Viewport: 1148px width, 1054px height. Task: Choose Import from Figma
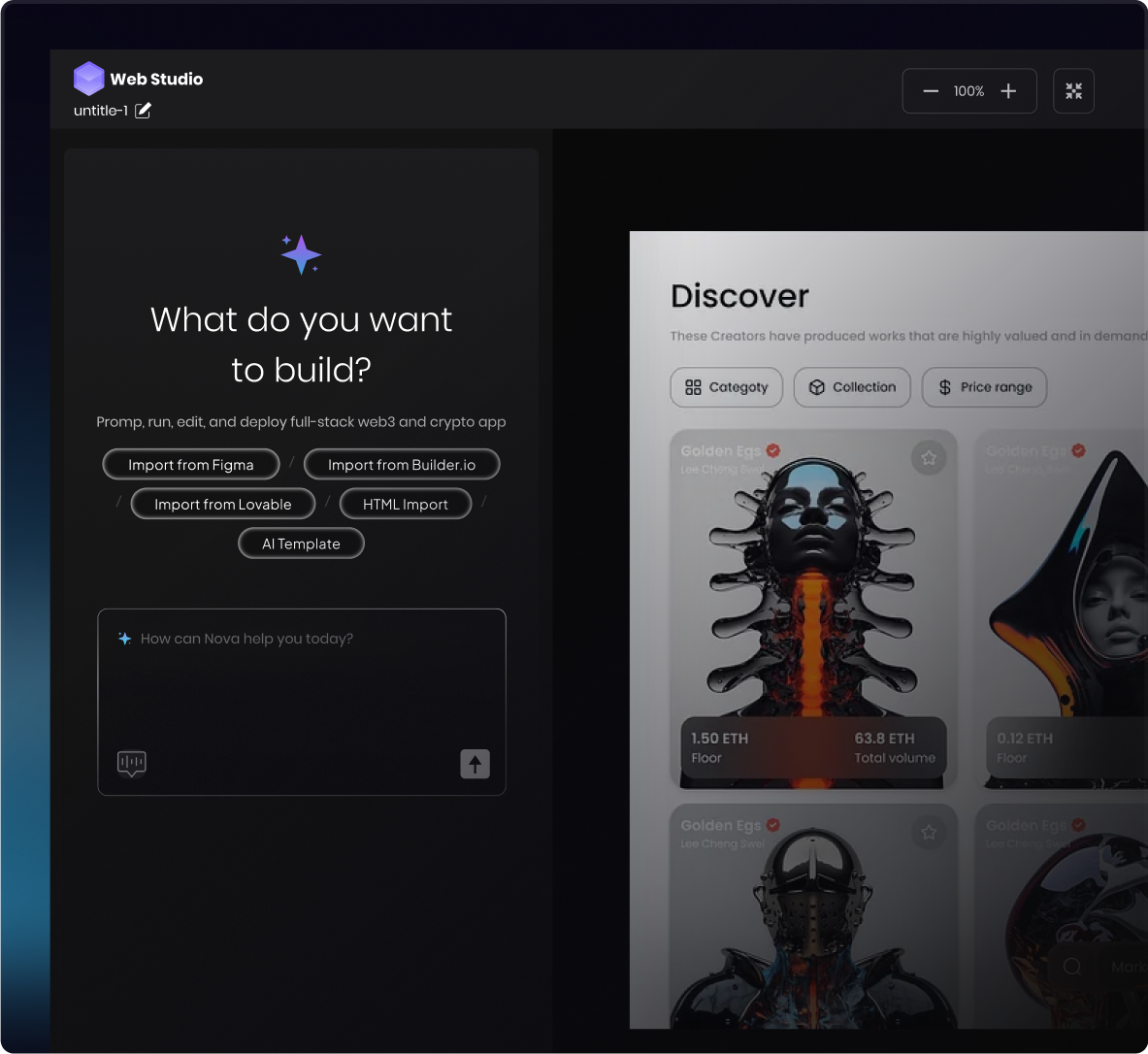click(191, 464)
